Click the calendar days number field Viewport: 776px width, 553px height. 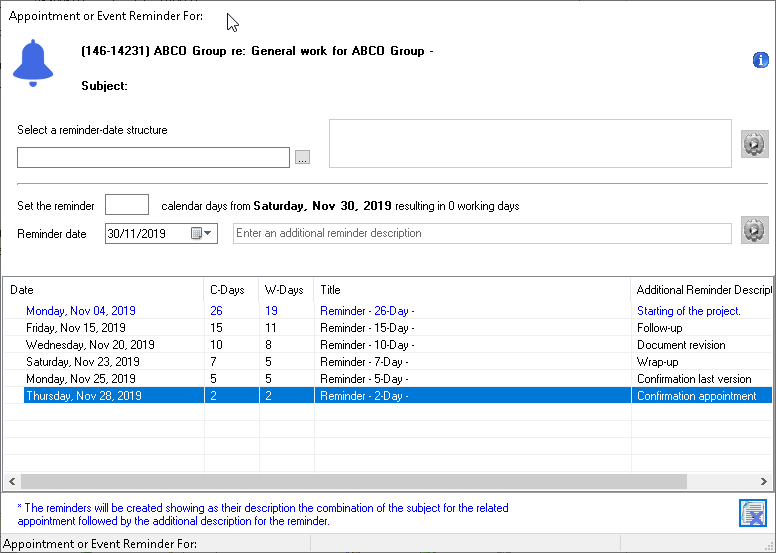coord(127,204)
